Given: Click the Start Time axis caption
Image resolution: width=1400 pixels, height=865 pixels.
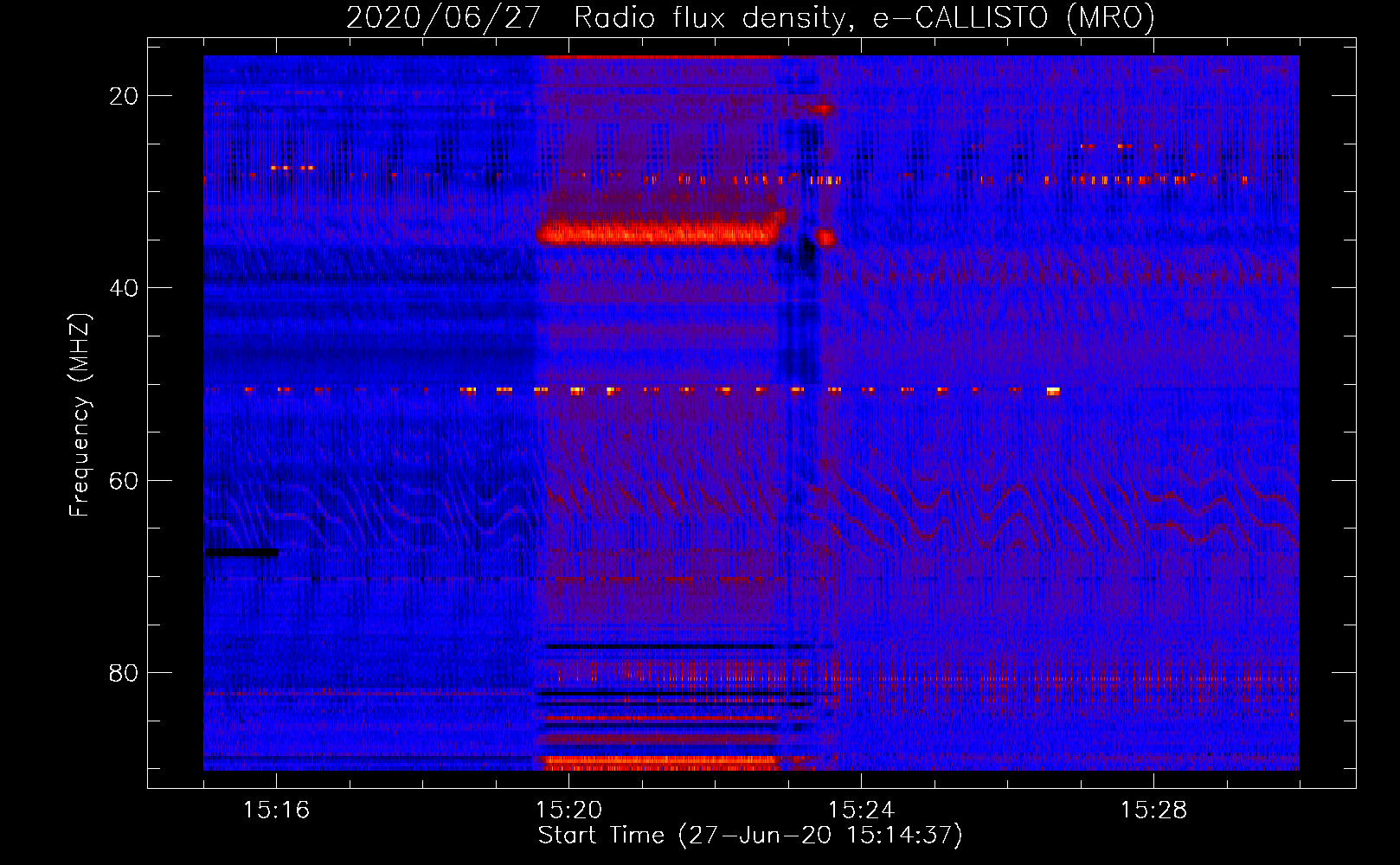Looking at the screenshot, I should tap(750, 836).
